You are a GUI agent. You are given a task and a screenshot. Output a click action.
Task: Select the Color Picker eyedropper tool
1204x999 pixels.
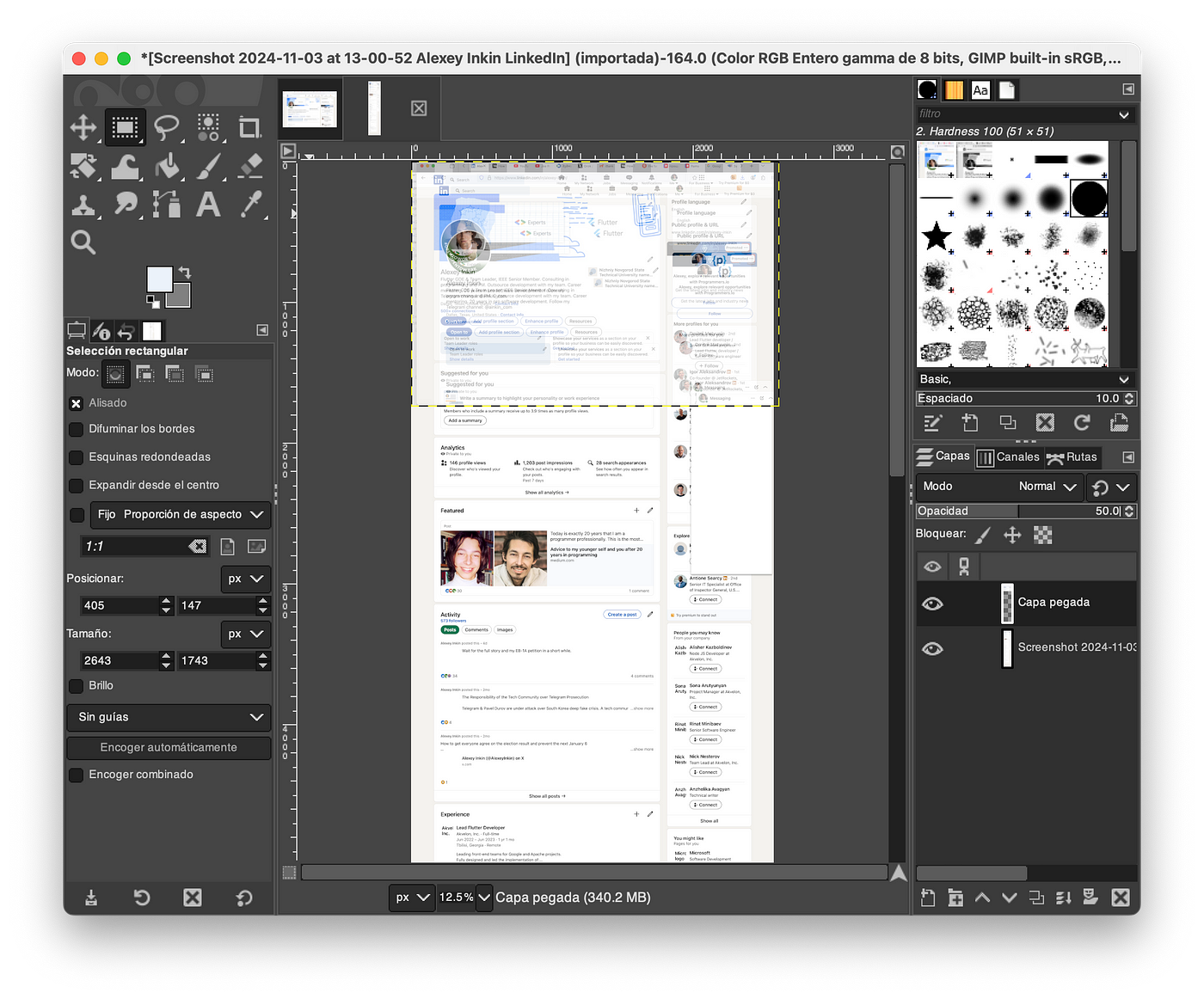pyautogui.click(x=250, y=205)
